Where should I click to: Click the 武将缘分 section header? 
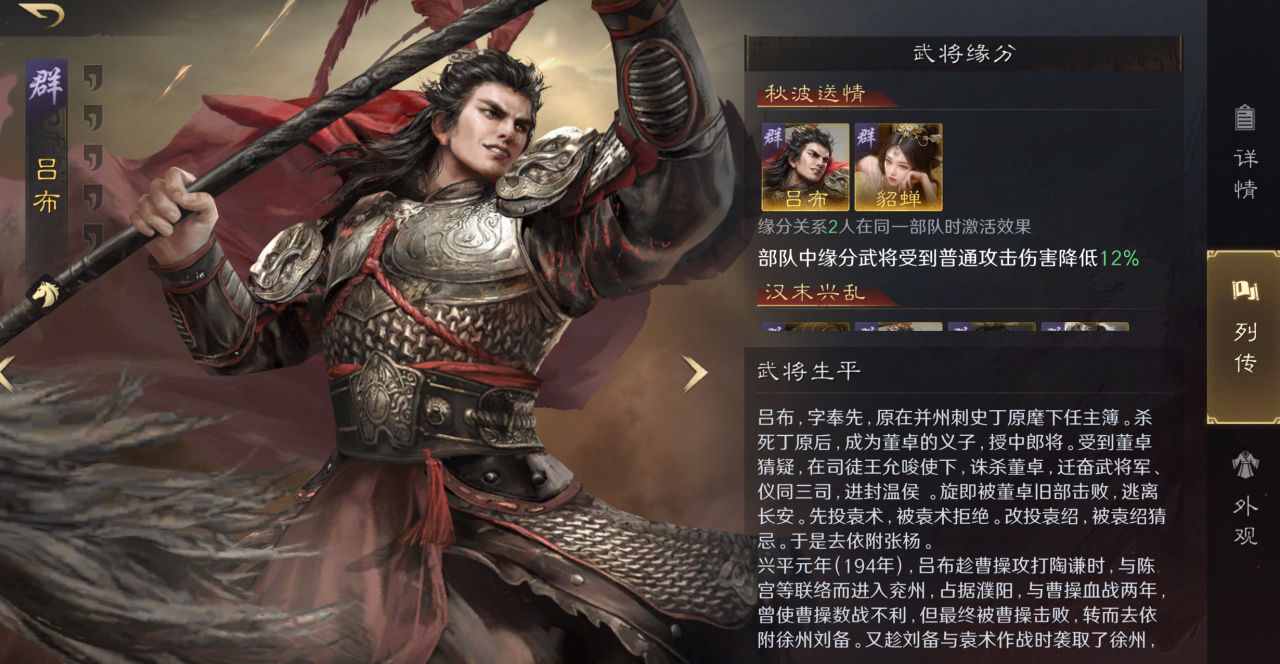pos(964,54)
